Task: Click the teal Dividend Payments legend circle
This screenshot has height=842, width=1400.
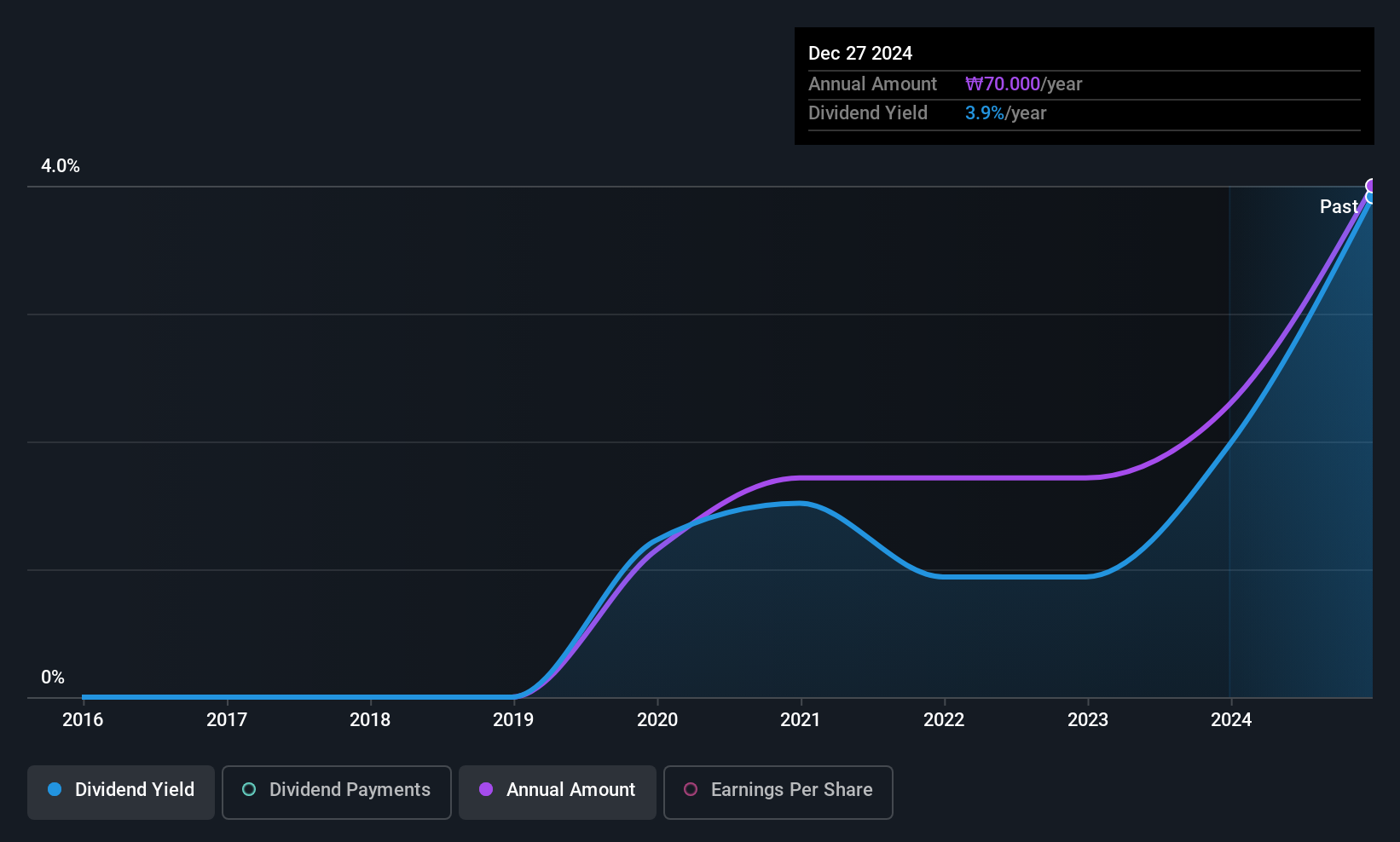Action: (249, 789)
